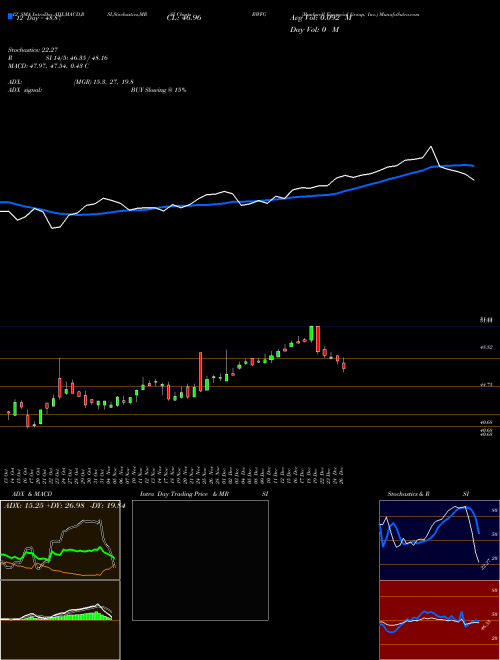Click the 'MACD: 47.97, 47.54, 0.43 C' line

49,66
